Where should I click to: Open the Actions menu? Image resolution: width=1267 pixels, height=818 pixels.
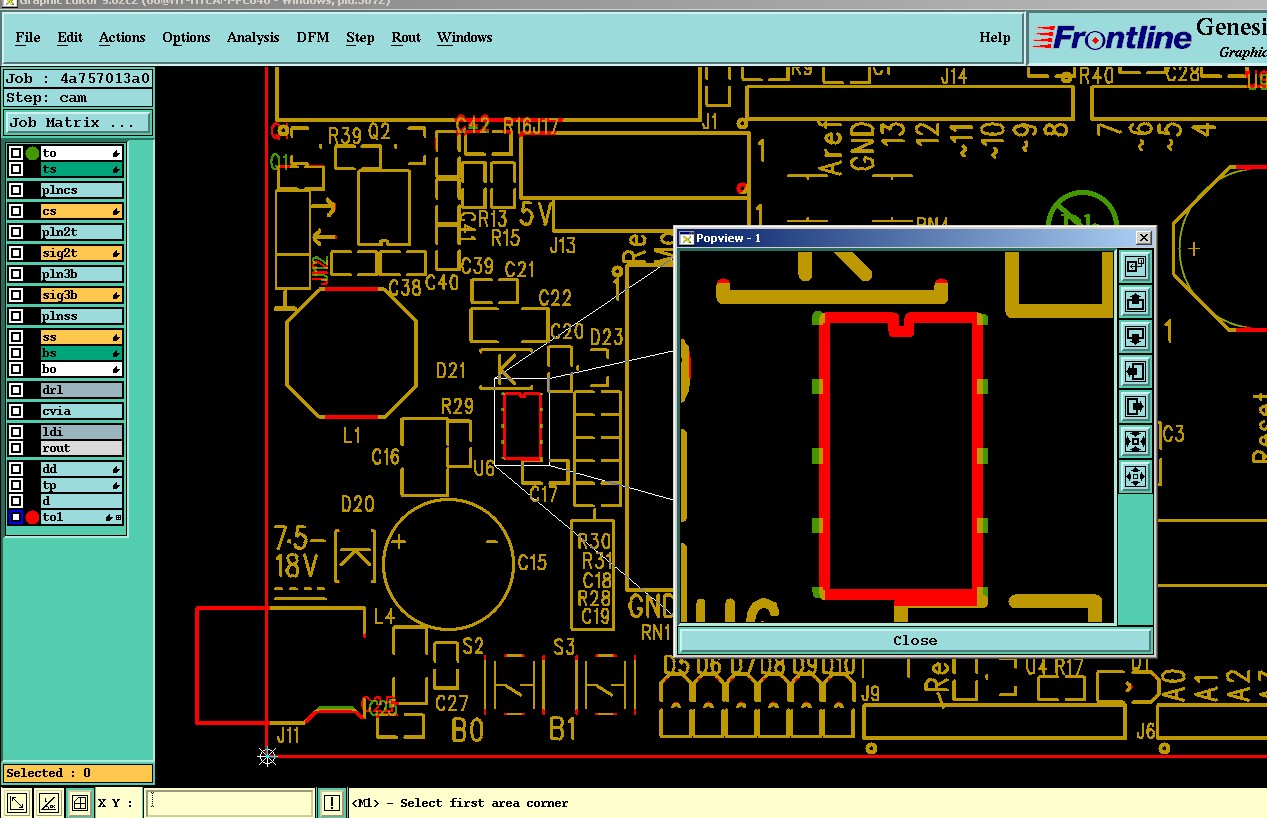point(122,37)
